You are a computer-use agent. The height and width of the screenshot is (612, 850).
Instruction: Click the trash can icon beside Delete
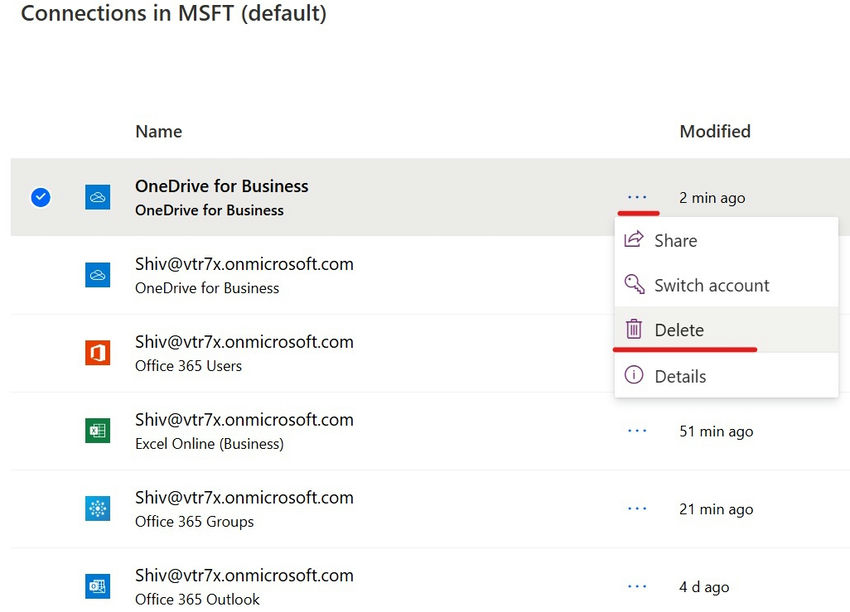pyautogui.click(x=634, y=329)
